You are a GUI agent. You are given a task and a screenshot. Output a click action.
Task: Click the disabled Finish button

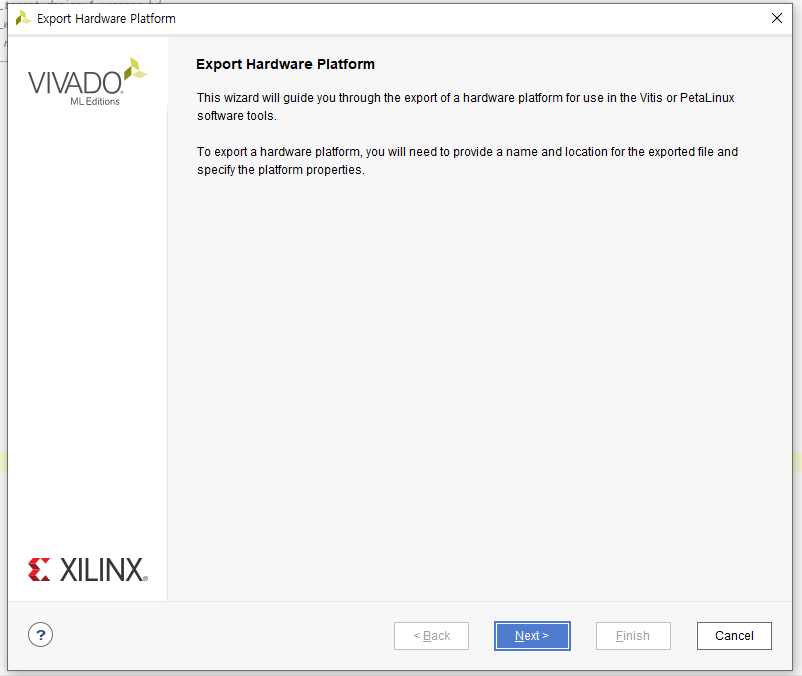coord(633,636)
